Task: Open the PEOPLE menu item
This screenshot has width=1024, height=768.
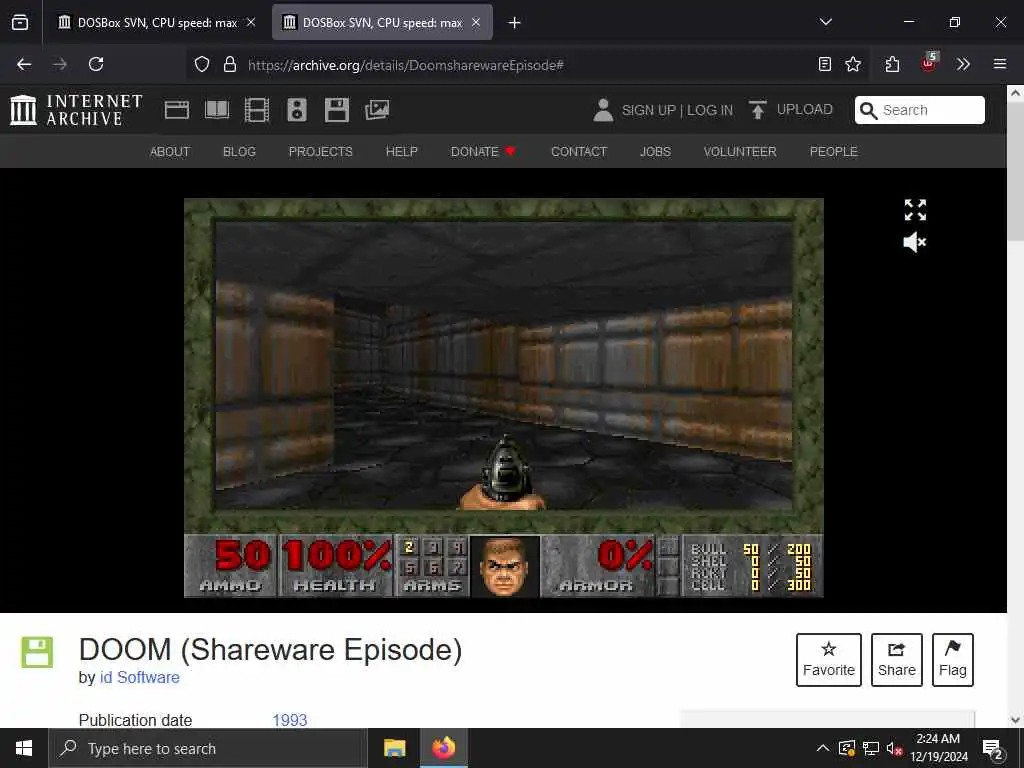Action: [833, 152]
